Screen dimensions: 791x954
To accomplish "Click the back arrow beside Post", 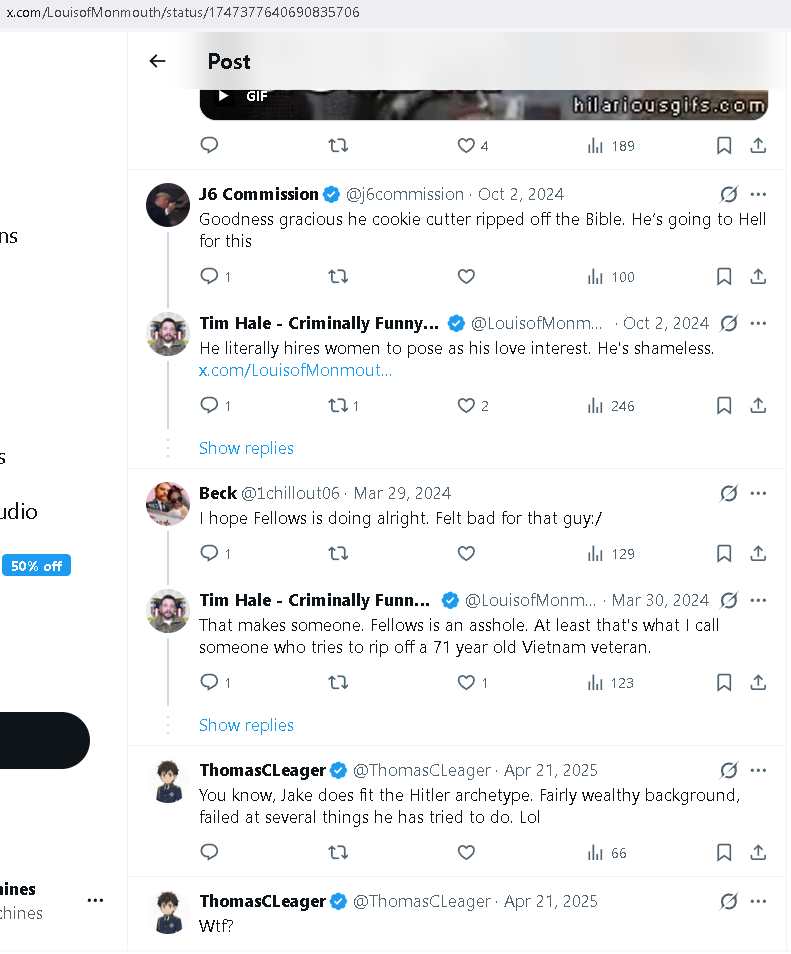I will click(157, 61).
